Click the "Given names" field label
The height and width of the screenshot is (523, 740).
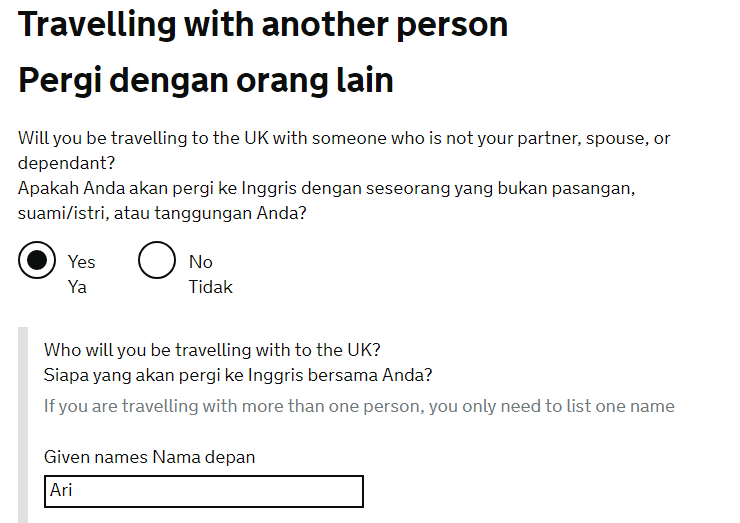click(96, 457)
